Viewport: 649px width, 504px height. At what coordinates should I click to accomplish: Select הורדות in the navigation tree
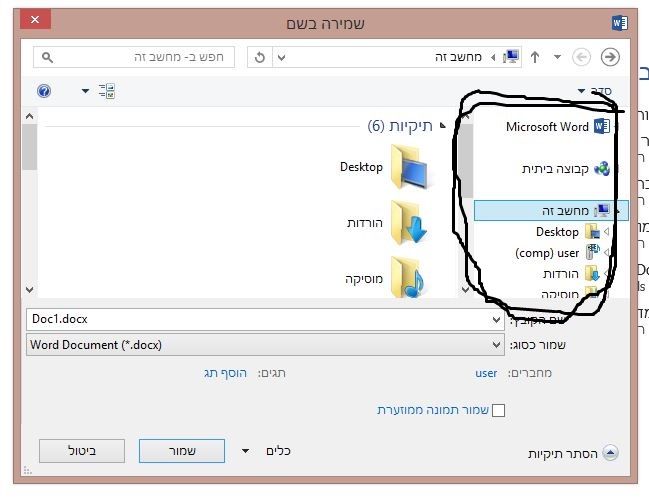571,274
